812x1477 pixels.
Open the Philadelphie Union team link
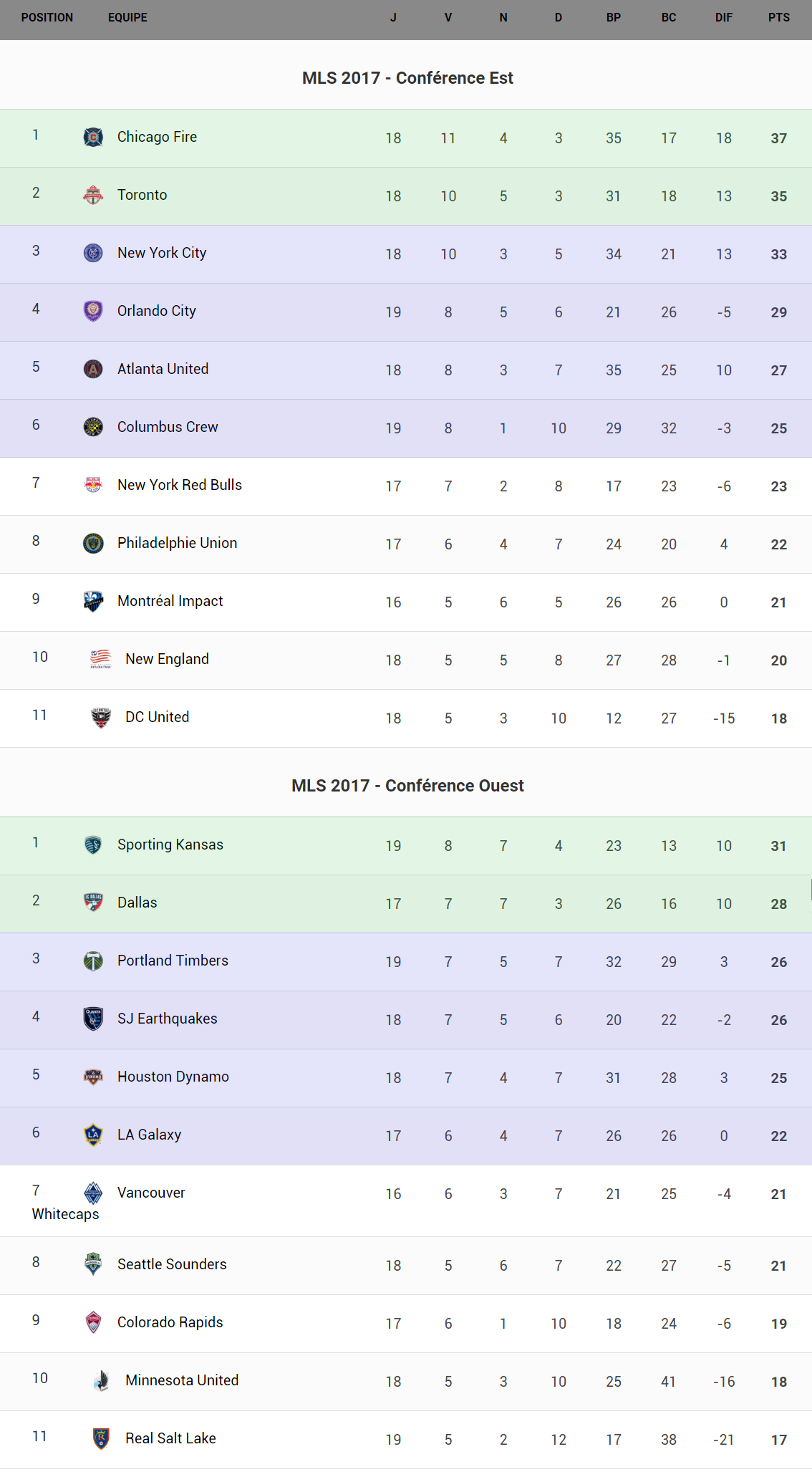coord(178,543)
